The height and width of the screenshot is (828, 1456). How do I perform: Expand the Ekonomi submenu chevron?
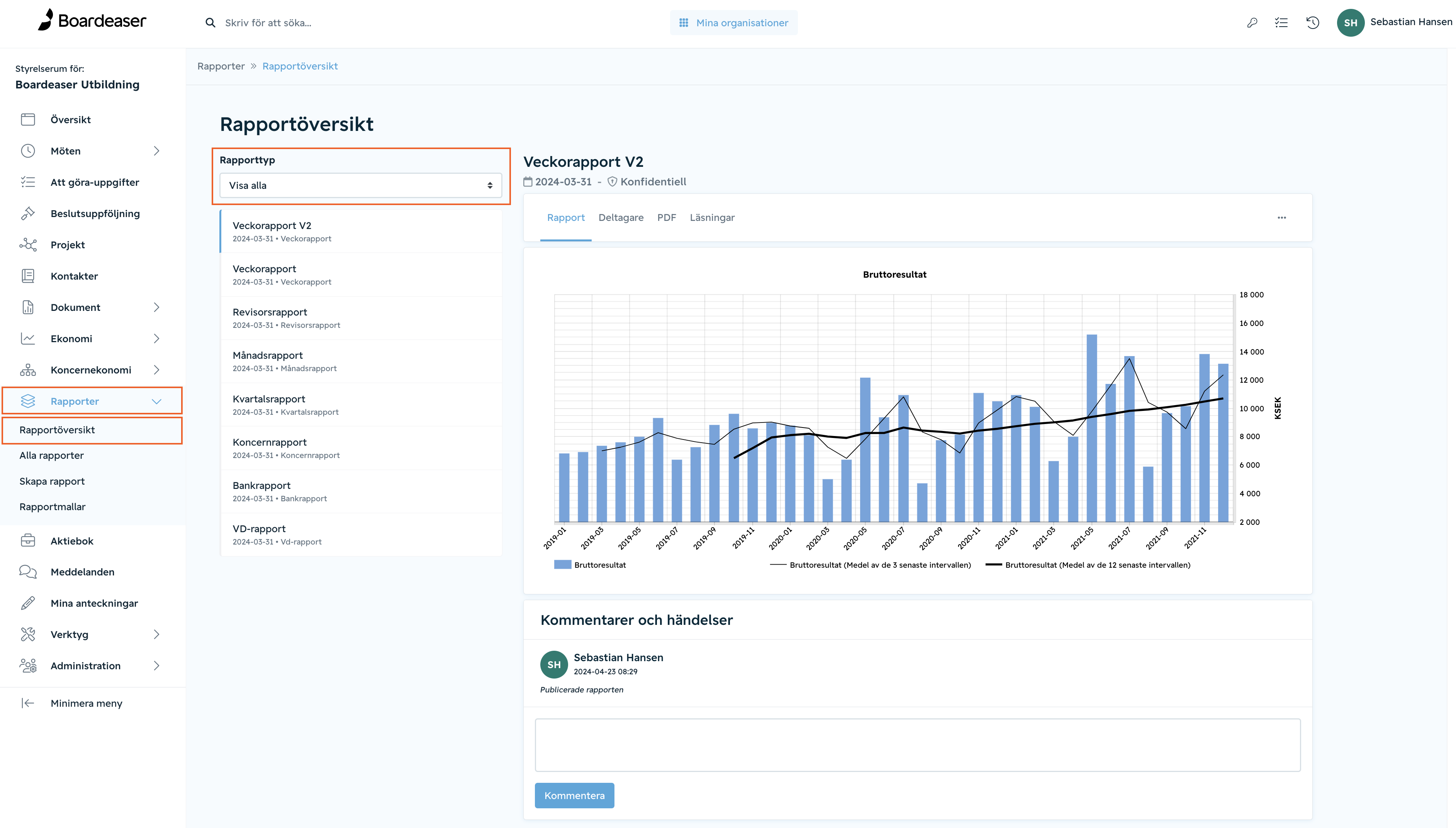coord(156,338)
